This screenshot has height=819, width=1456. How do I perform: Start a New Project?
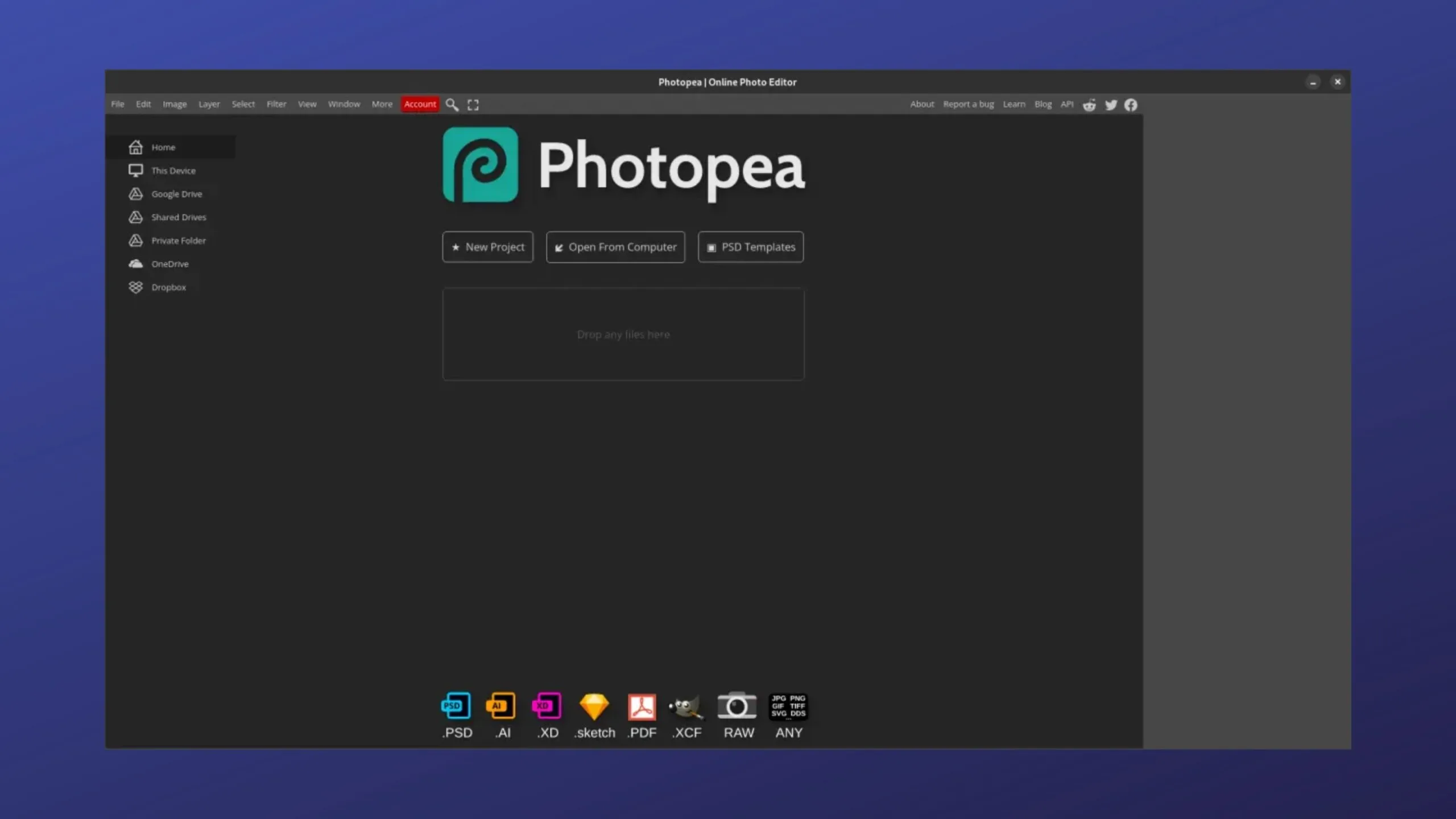pyautogui.click(x=488, y=247)
